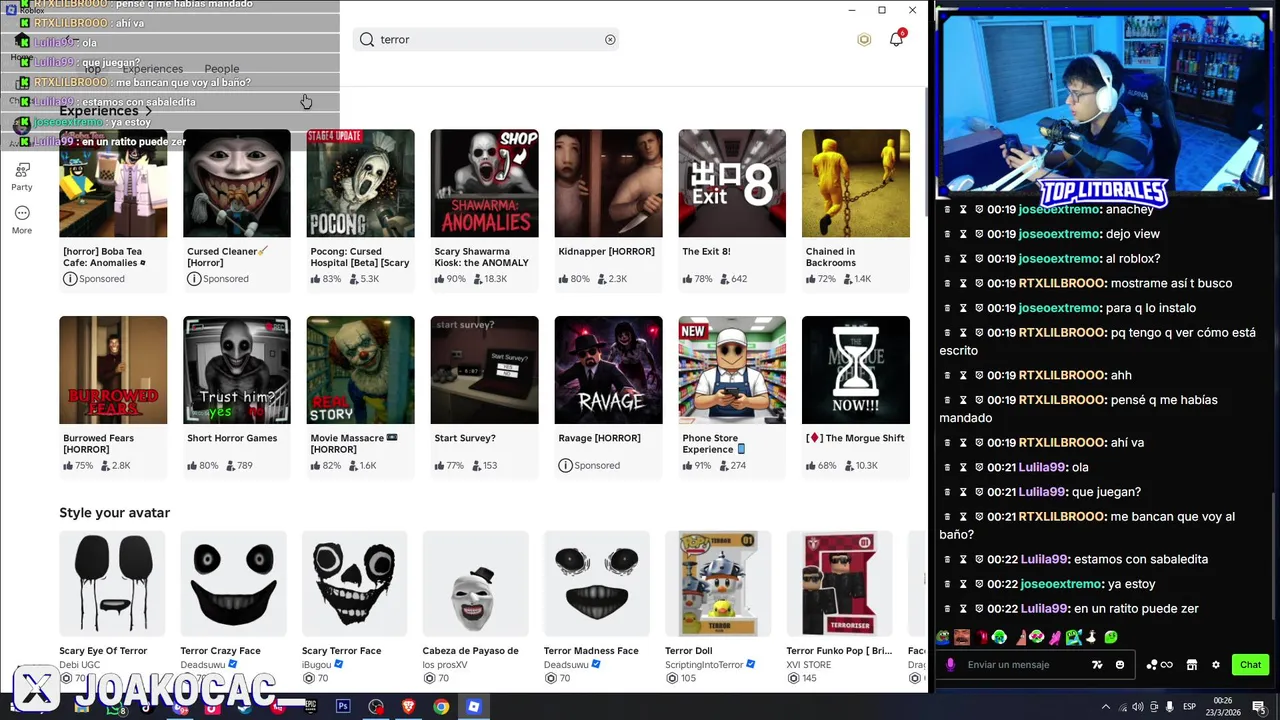Click the Style your avatar heading
The image size is (1280, 720).
point(114,513)
